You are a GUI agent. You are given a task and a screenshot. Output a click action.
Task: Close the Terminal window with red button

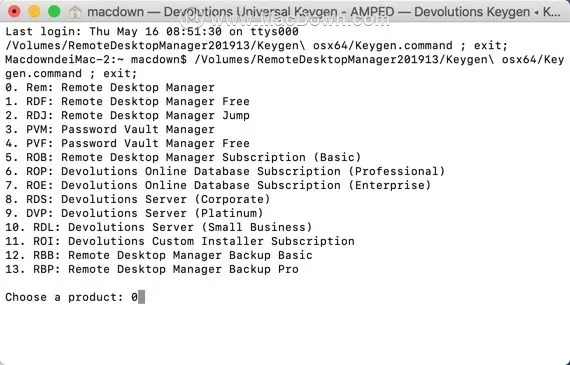tap(14, 12)
